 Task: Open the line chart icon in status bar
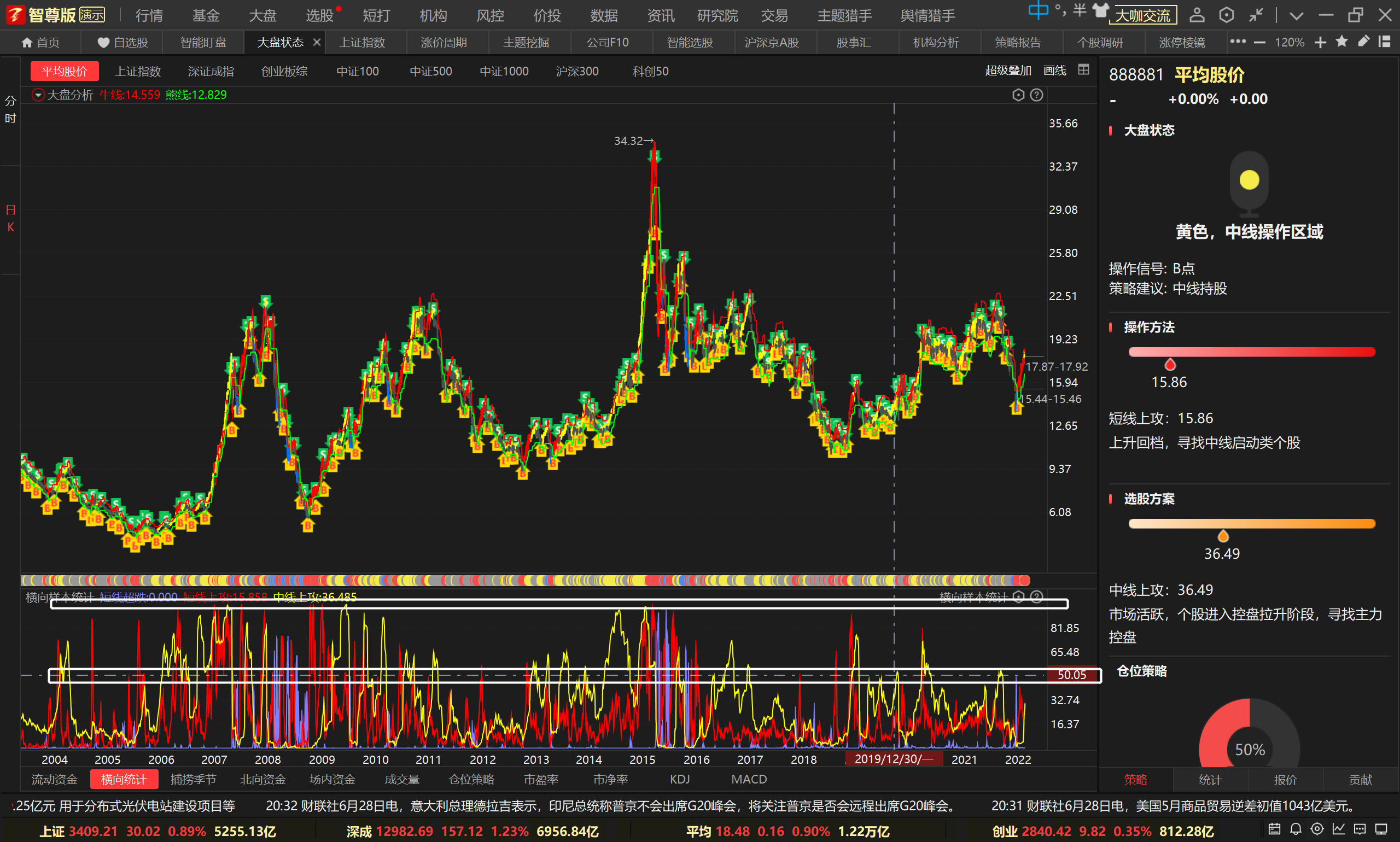[x=1339, y=829]
